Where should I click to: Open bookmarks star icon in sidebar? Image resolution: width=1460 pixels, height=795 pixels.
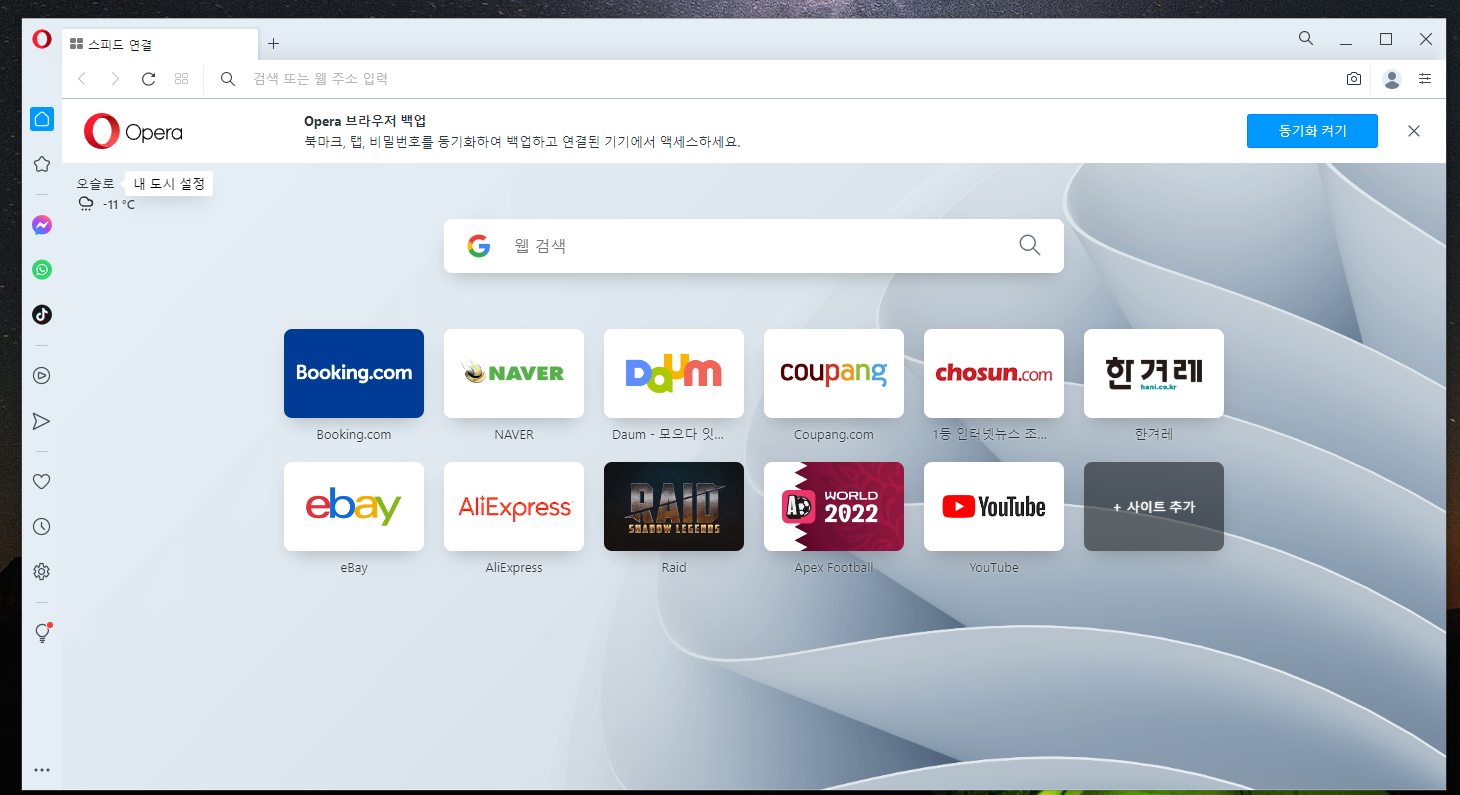point(41,164)
